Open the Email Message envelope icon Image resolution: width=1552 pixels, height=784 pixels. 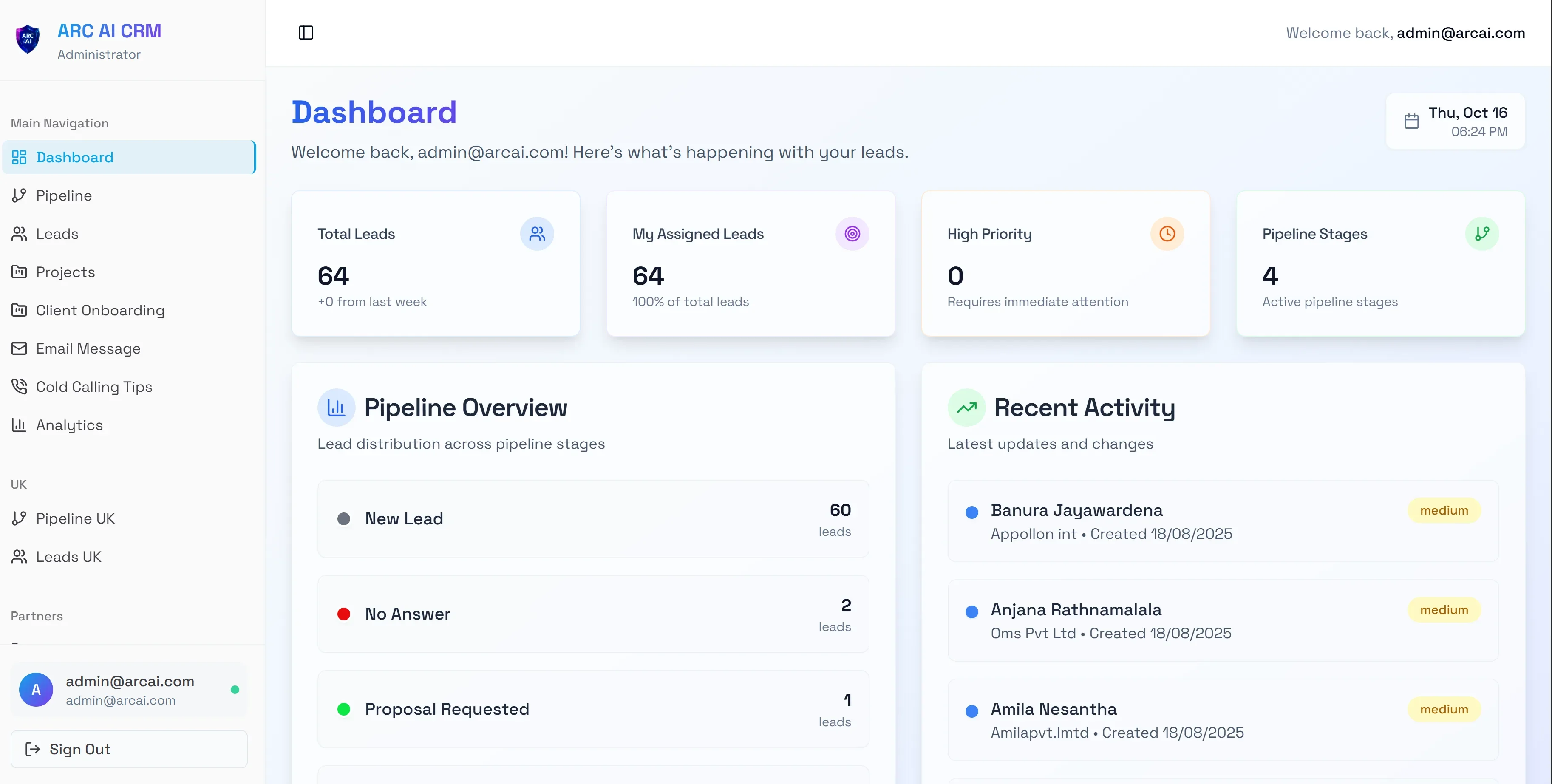click(x=19, y=348)
